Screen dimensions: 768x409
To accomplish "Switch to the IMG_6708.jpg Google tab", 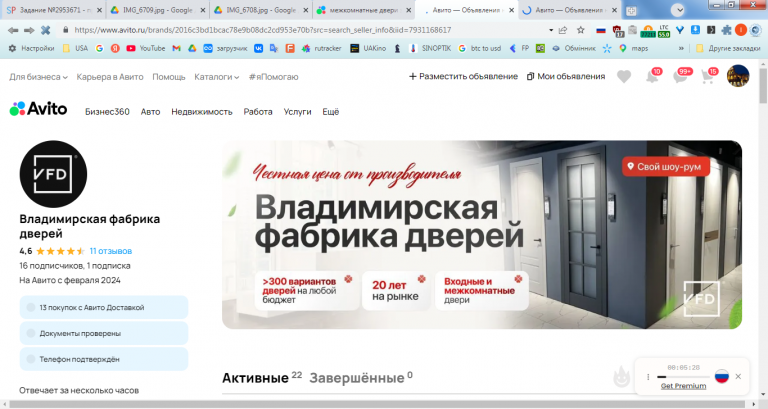I will (261, 10).
